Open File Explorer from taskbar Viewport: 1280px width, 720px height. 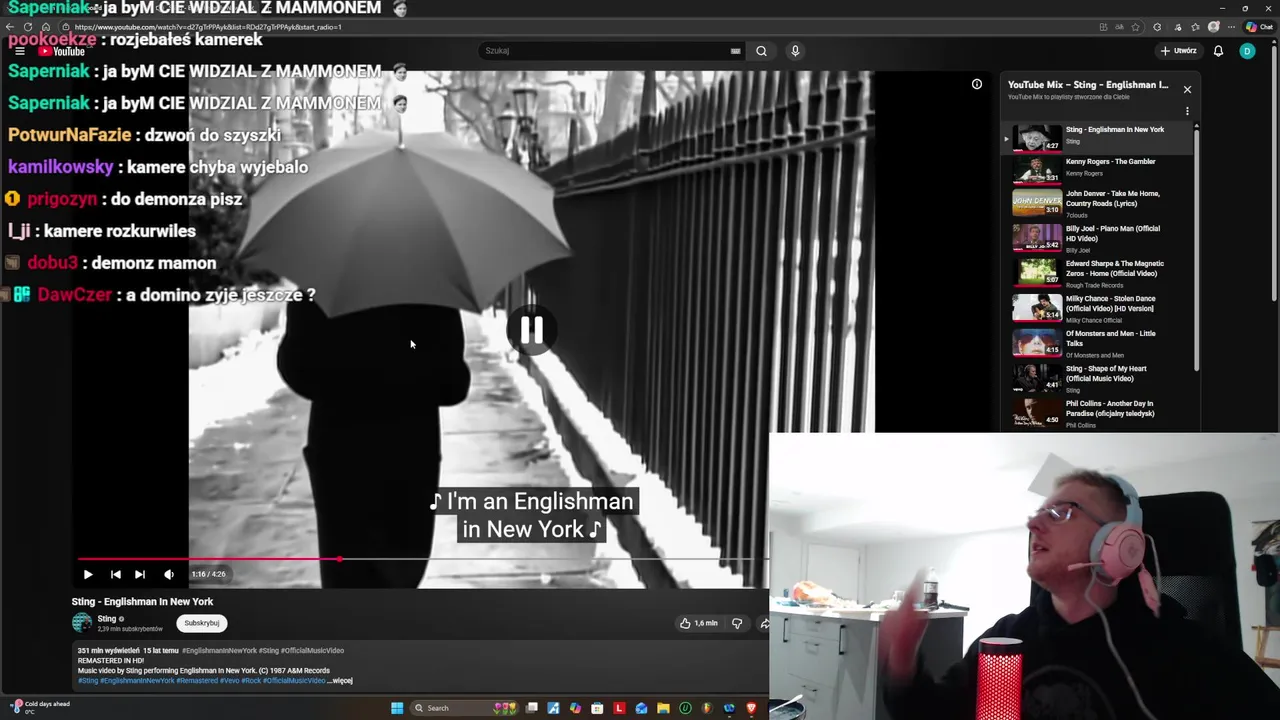click(x=663, y=708)
